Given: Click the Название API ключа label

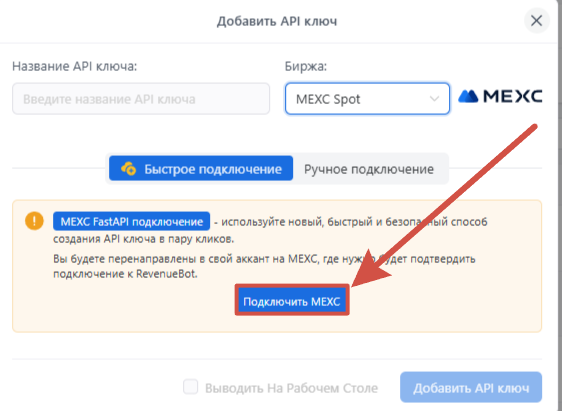Looking at the screenshot, I should coord(75,66).
